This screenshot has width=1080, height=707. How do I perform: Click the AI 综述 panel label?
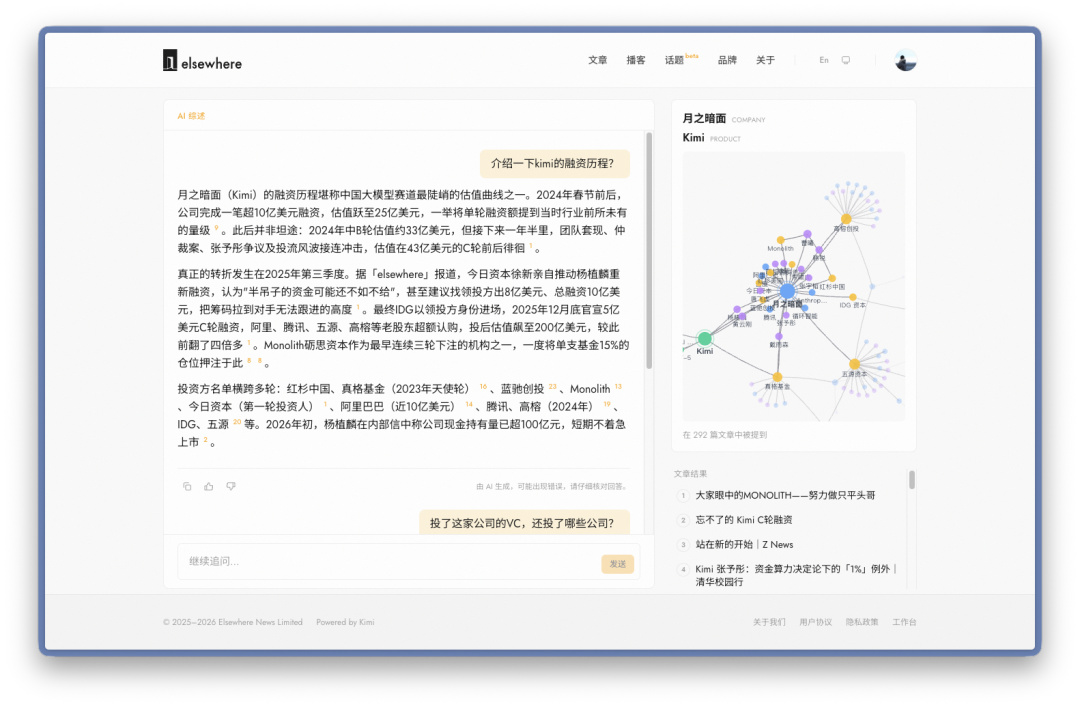click(x=191, y=116)
